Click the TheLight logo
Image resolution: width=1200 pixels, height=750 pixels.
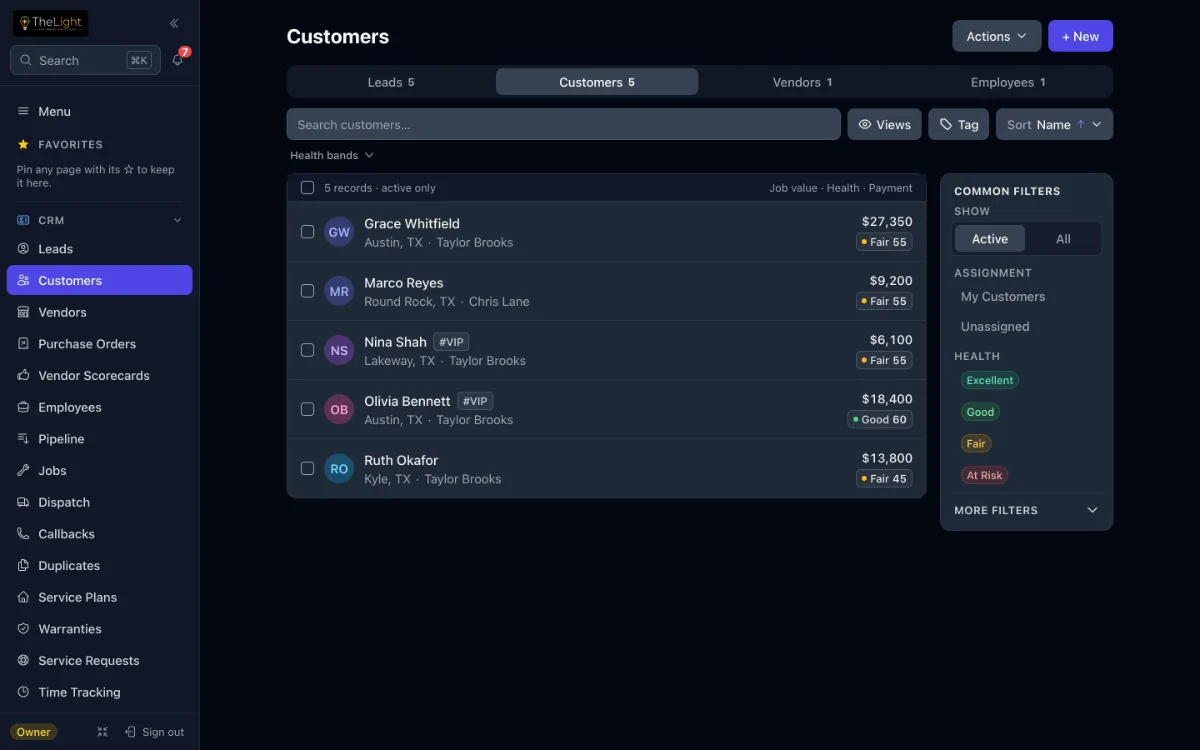pos(50,23)
